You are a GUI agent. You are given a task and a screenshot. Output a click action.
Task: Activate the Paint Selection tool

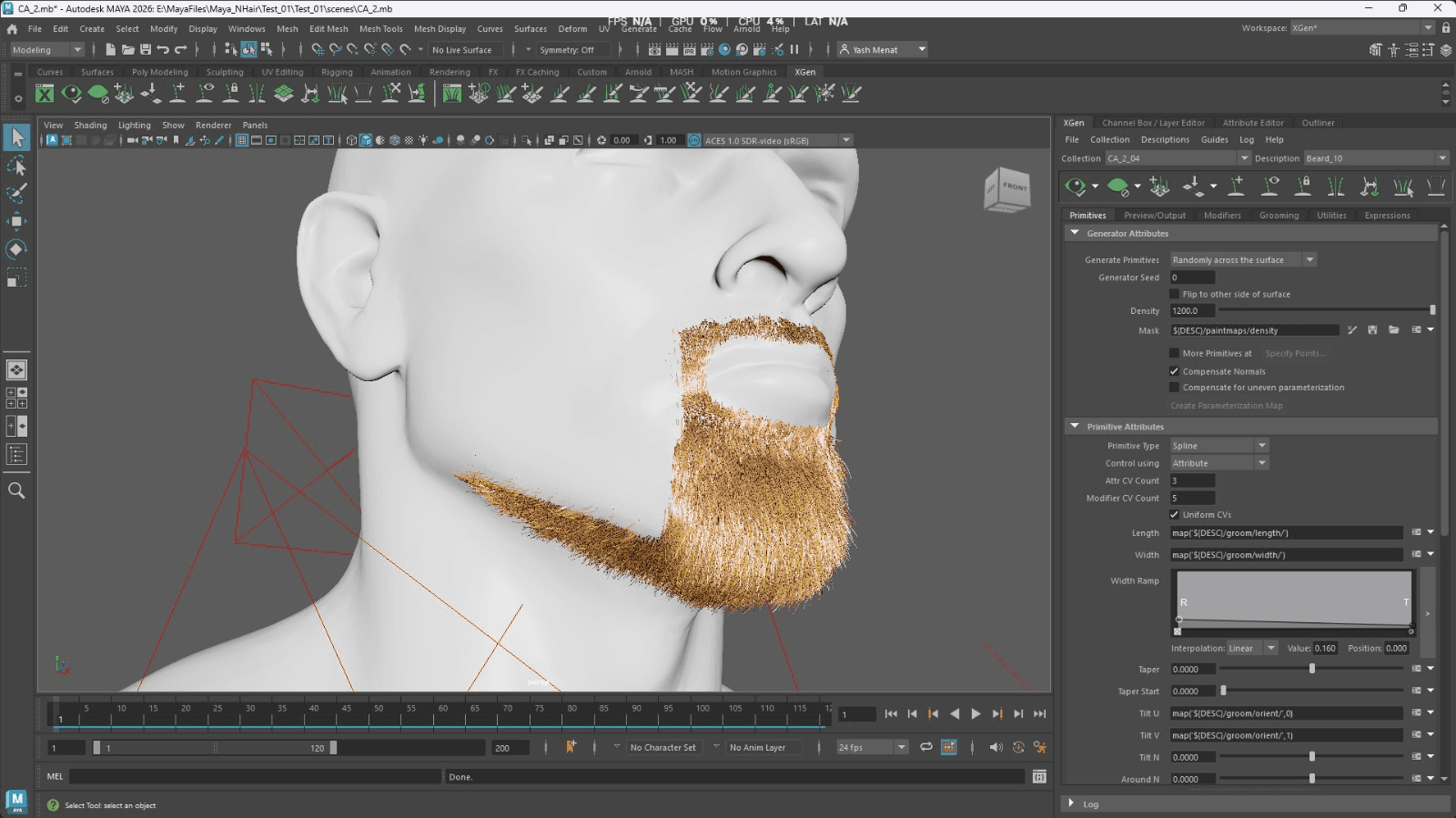click(x=16, y=193)
